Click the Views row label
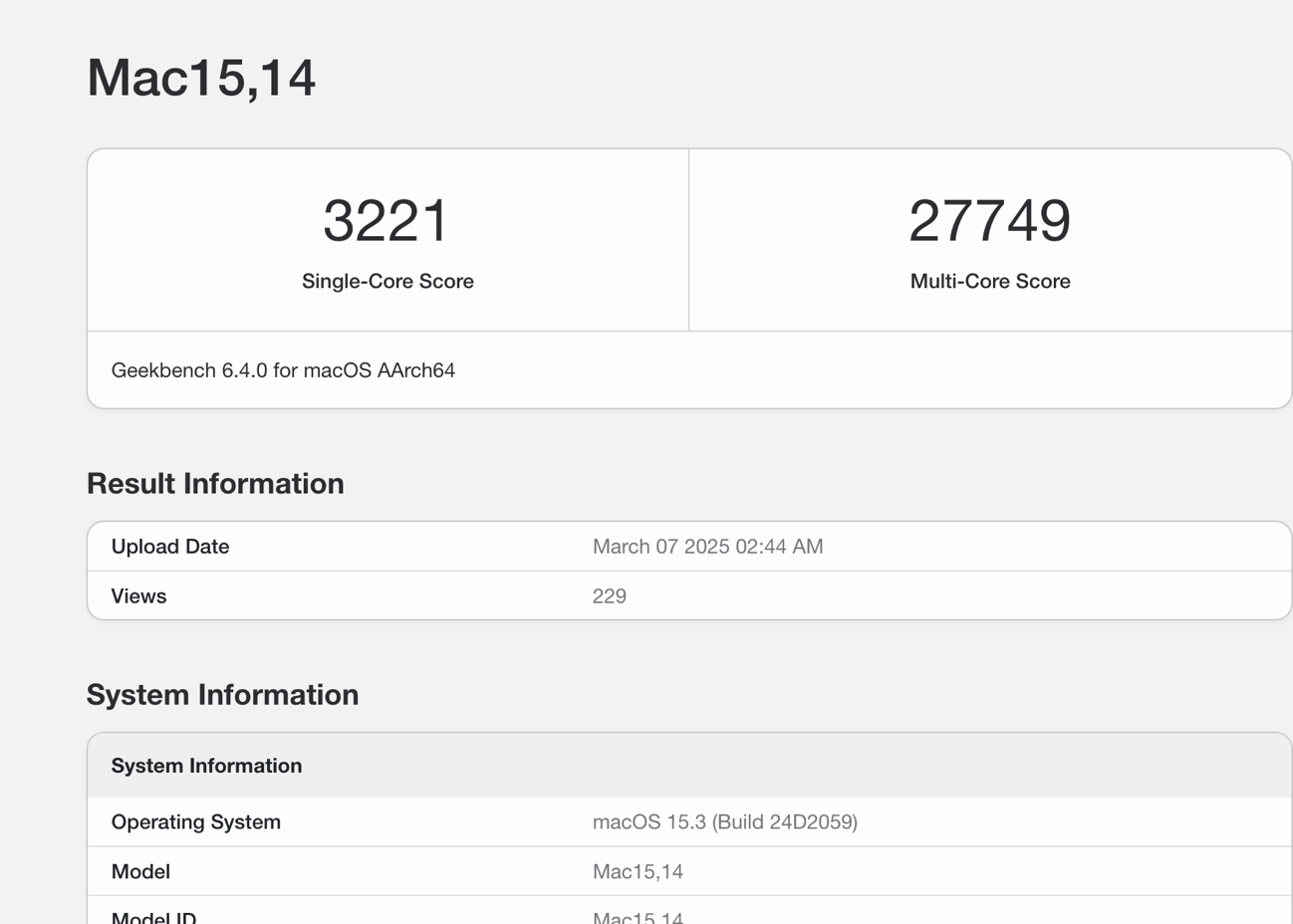This screenshot has height=924, width=1293. (138, 596)
